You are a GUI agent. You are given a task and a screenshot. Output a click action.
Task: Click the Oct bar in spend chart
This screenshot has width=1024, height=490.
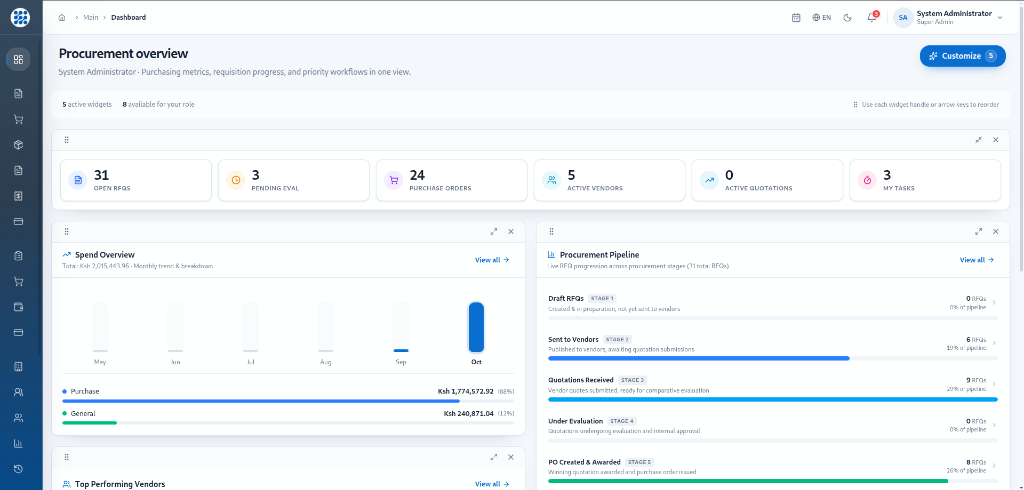476,327
